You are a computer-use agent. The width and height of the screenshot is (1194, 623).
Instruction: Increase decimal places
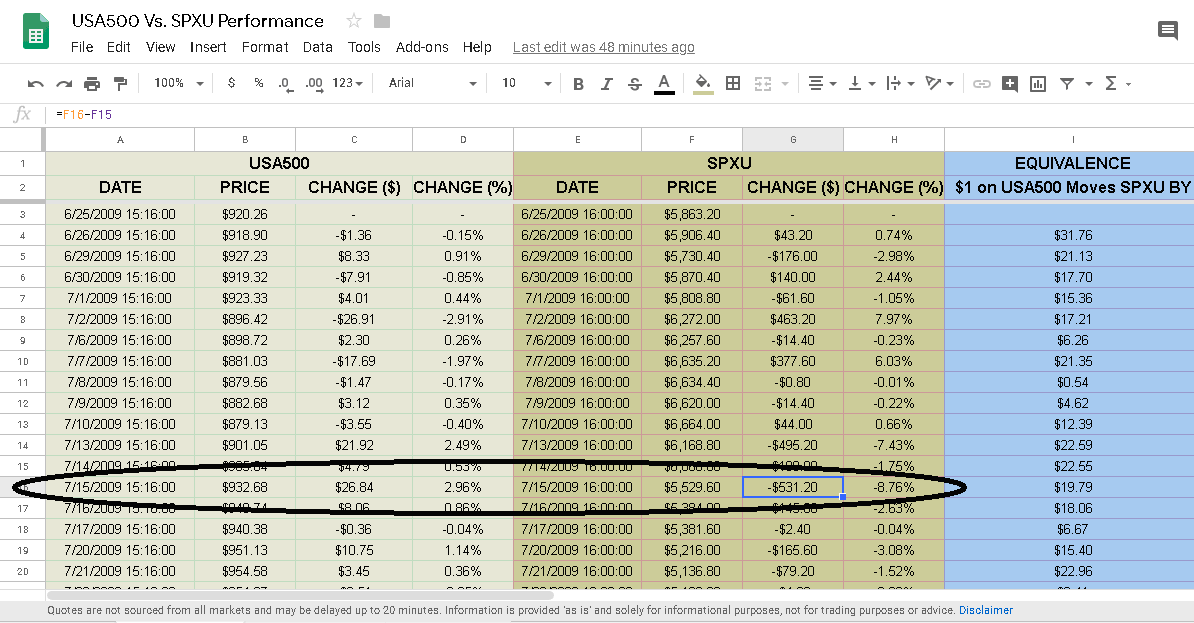click(x=314, y=84)
